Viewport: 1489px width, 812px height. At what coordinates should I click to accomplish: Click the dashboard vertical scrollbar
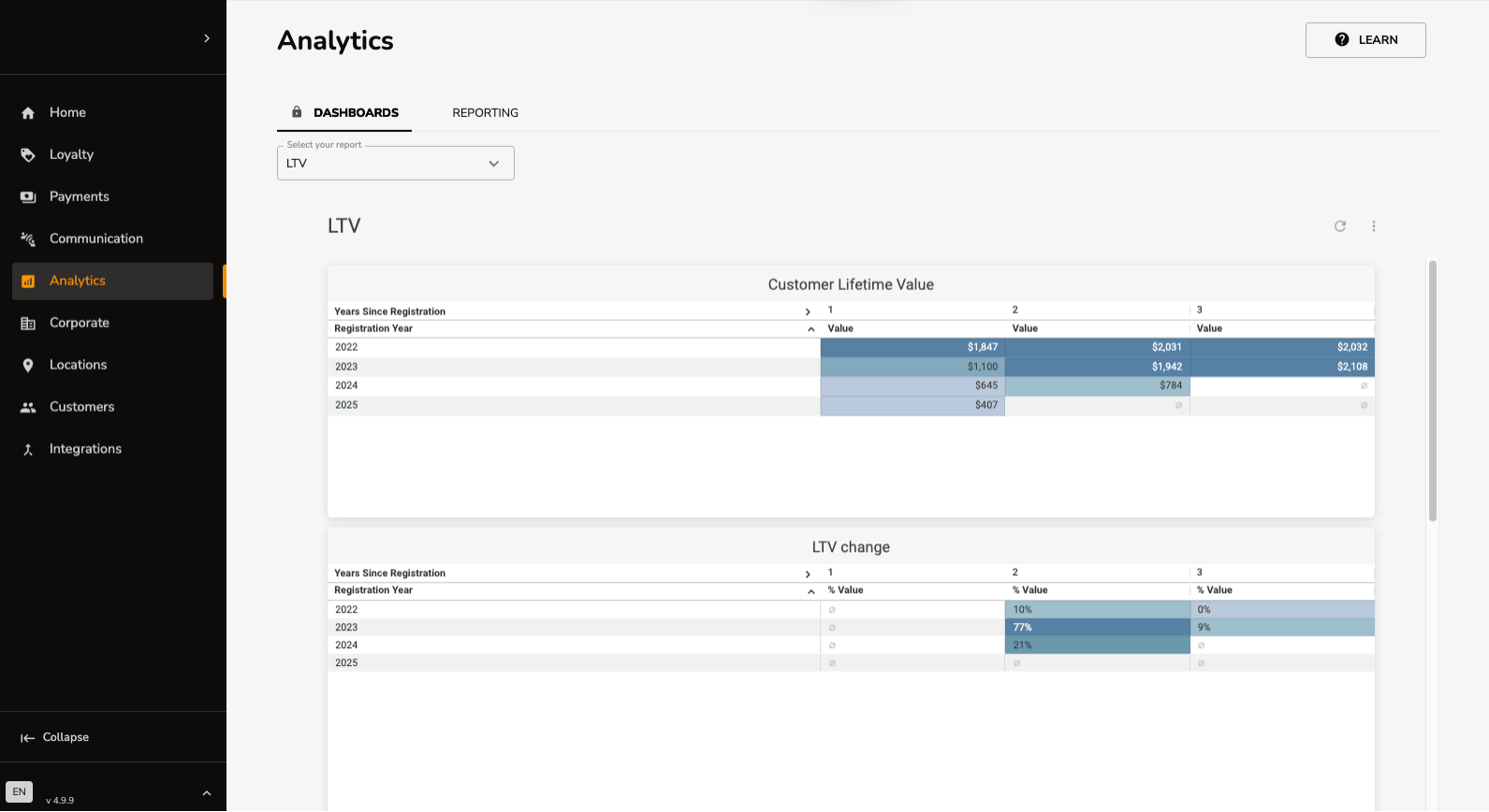pyautogui.click(x=1432, y=391)
